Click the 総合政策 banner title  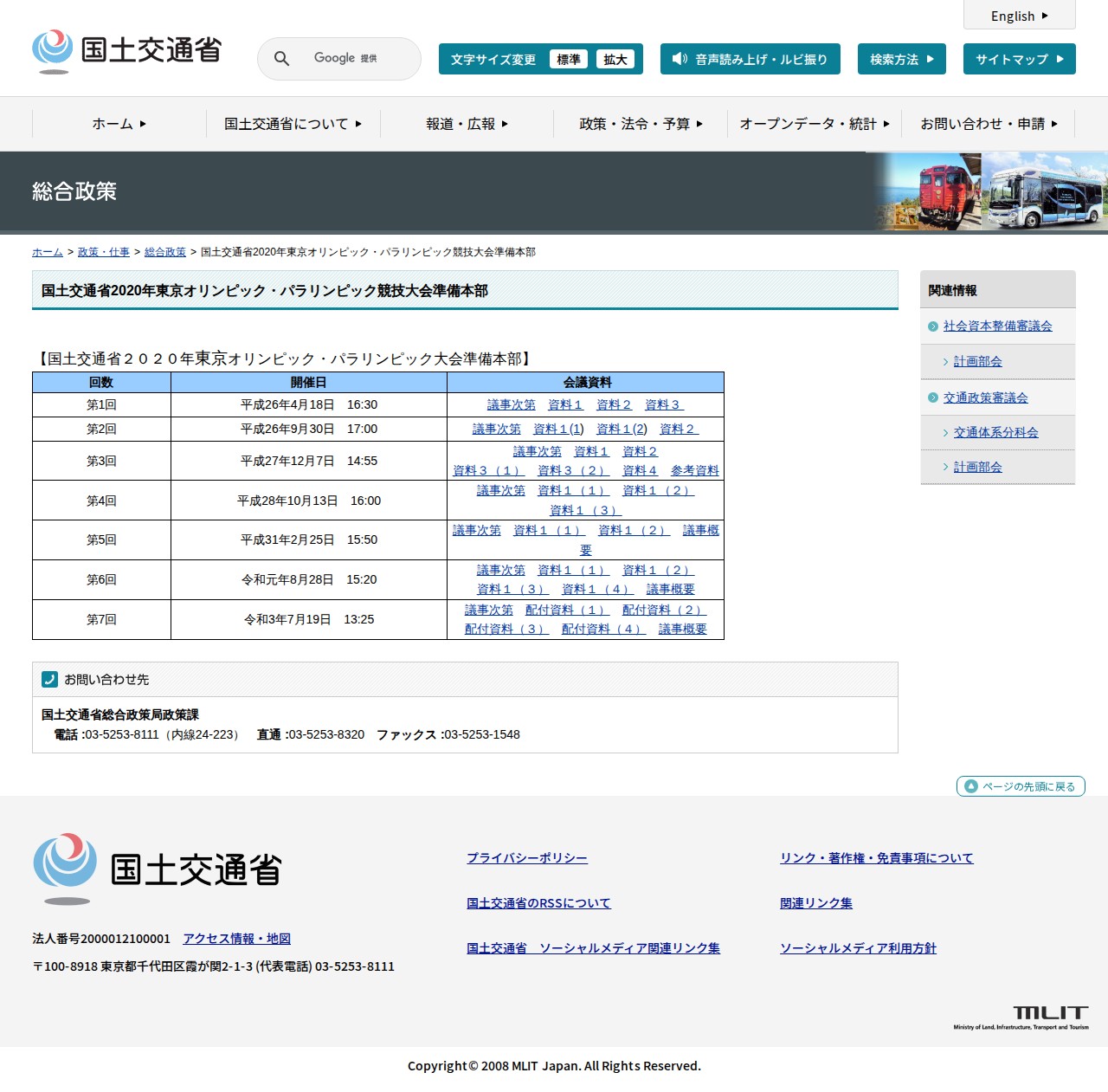pos(74,191)
